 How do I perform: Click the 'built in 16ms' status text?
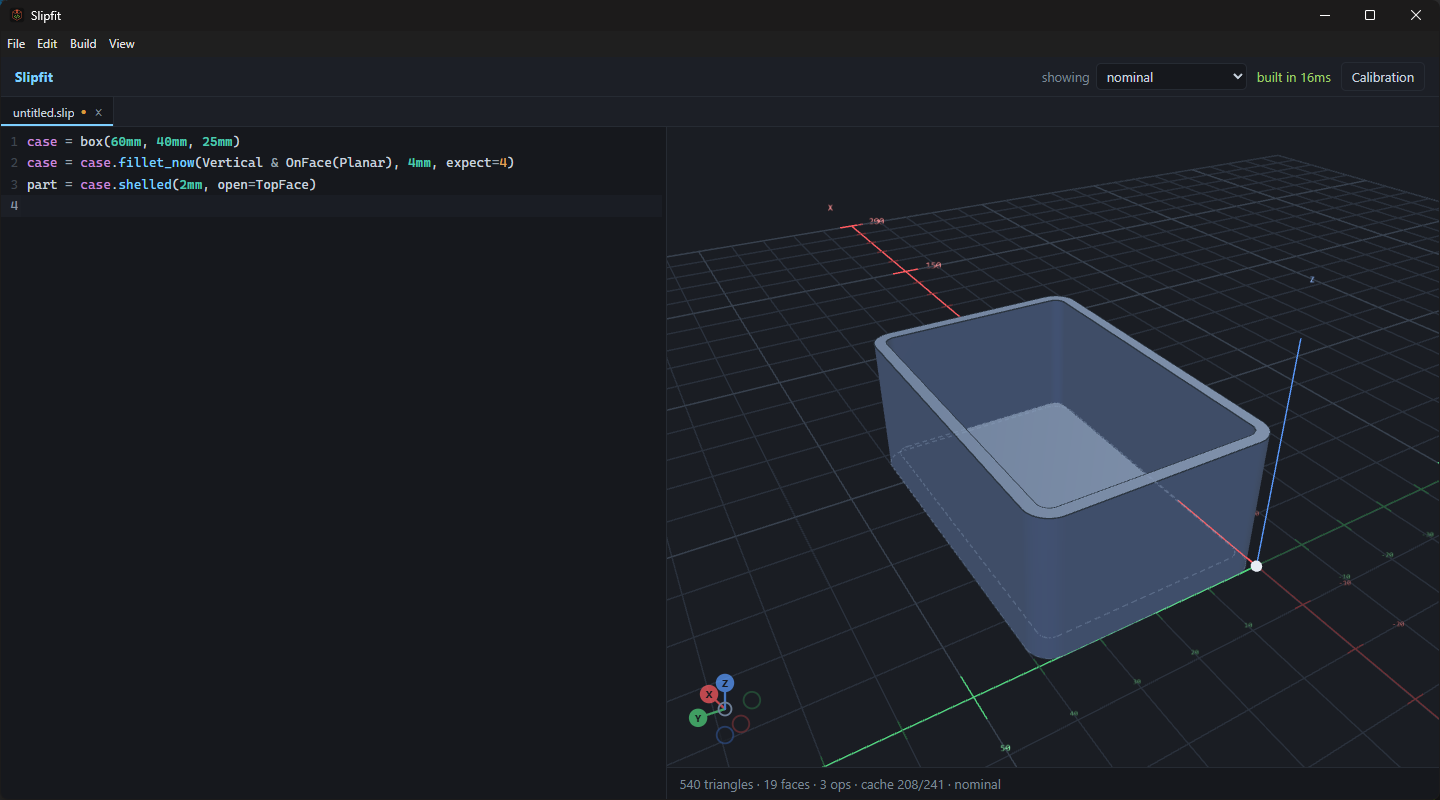[x=1294, y=77]
